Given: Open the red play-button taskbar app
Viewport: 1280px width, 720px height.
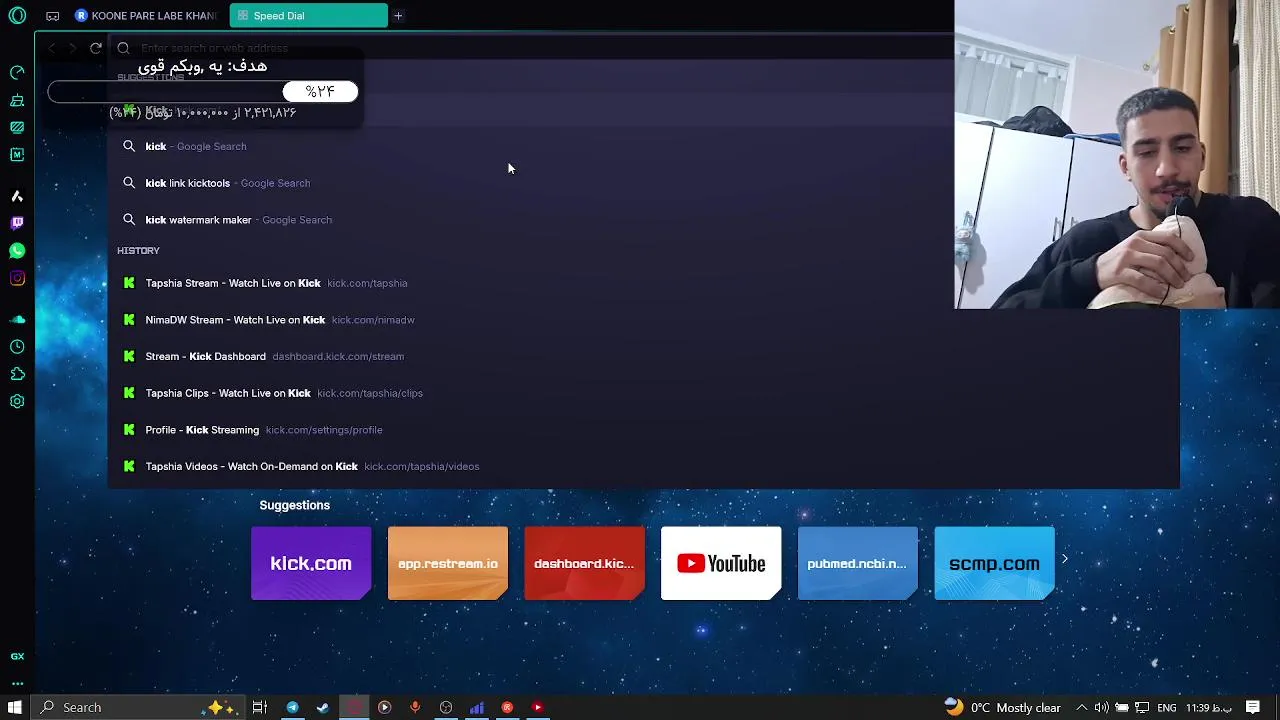Looking at the screenshot, I should click(x=538, y=707).
